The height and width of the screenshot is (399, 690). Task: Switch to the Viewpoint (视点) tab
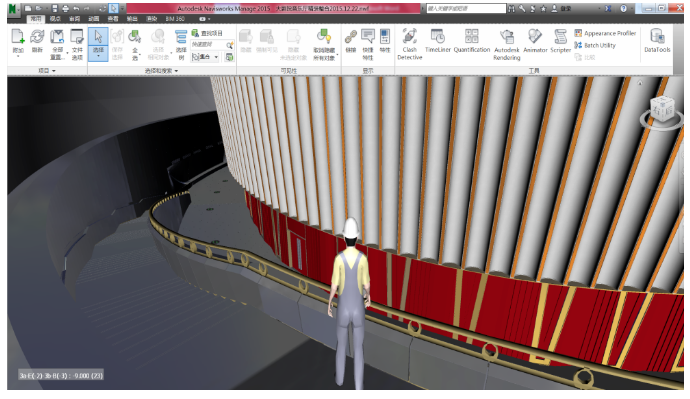(x=55, y=19)
